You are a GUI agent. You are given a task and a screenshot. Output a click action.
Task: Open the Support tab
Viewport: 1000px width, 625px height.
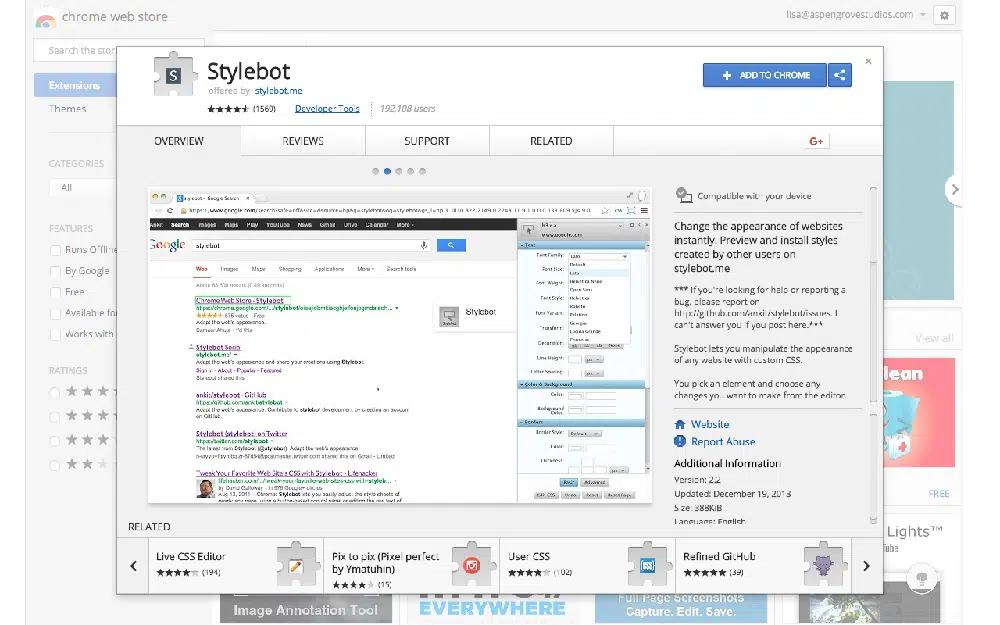[427, 141]
